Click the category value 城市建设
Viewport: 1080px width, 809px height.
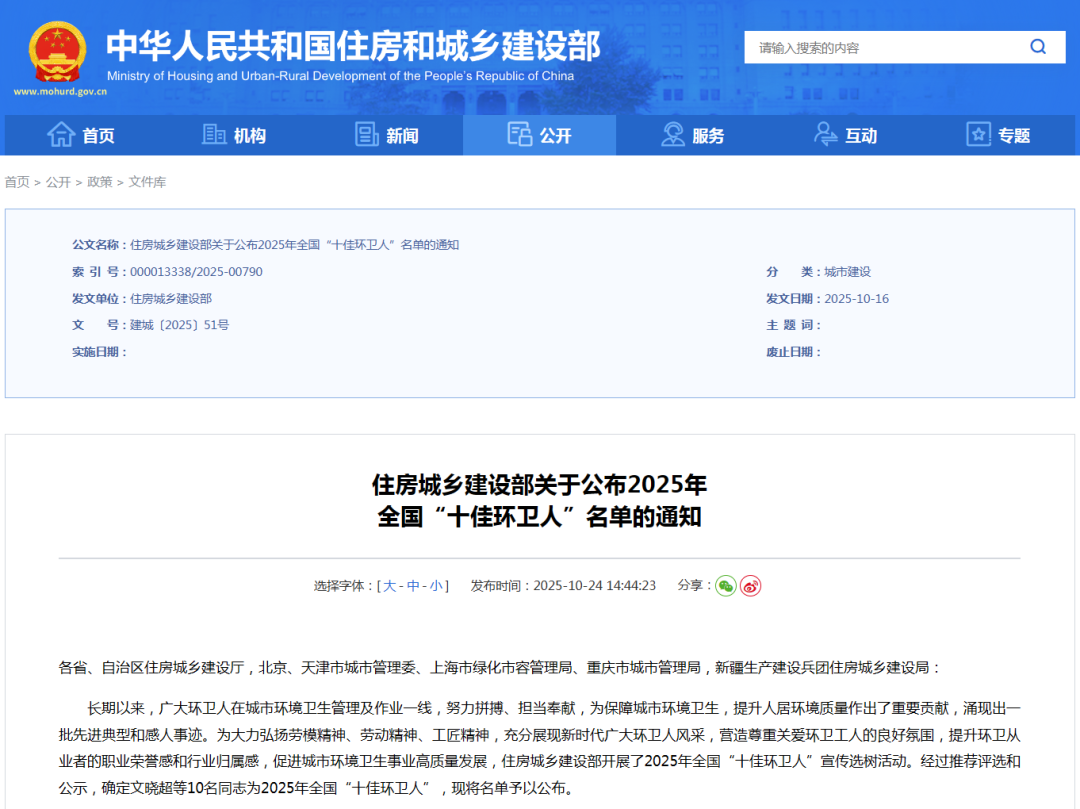(x=847, y=272)
